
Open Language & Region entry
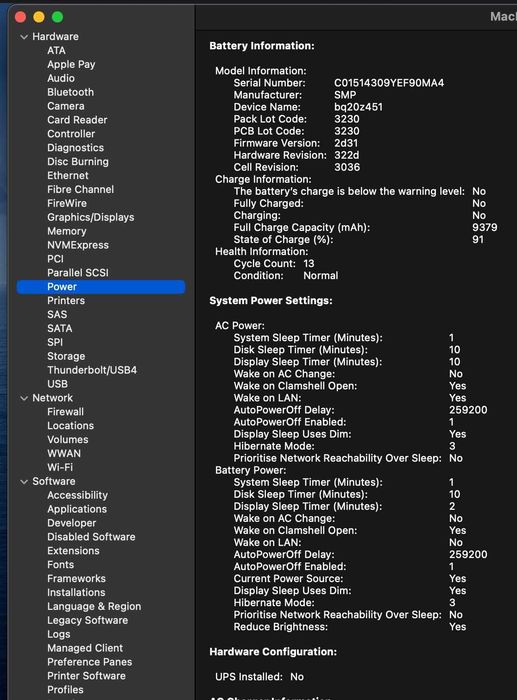click(x=94, y=607)
